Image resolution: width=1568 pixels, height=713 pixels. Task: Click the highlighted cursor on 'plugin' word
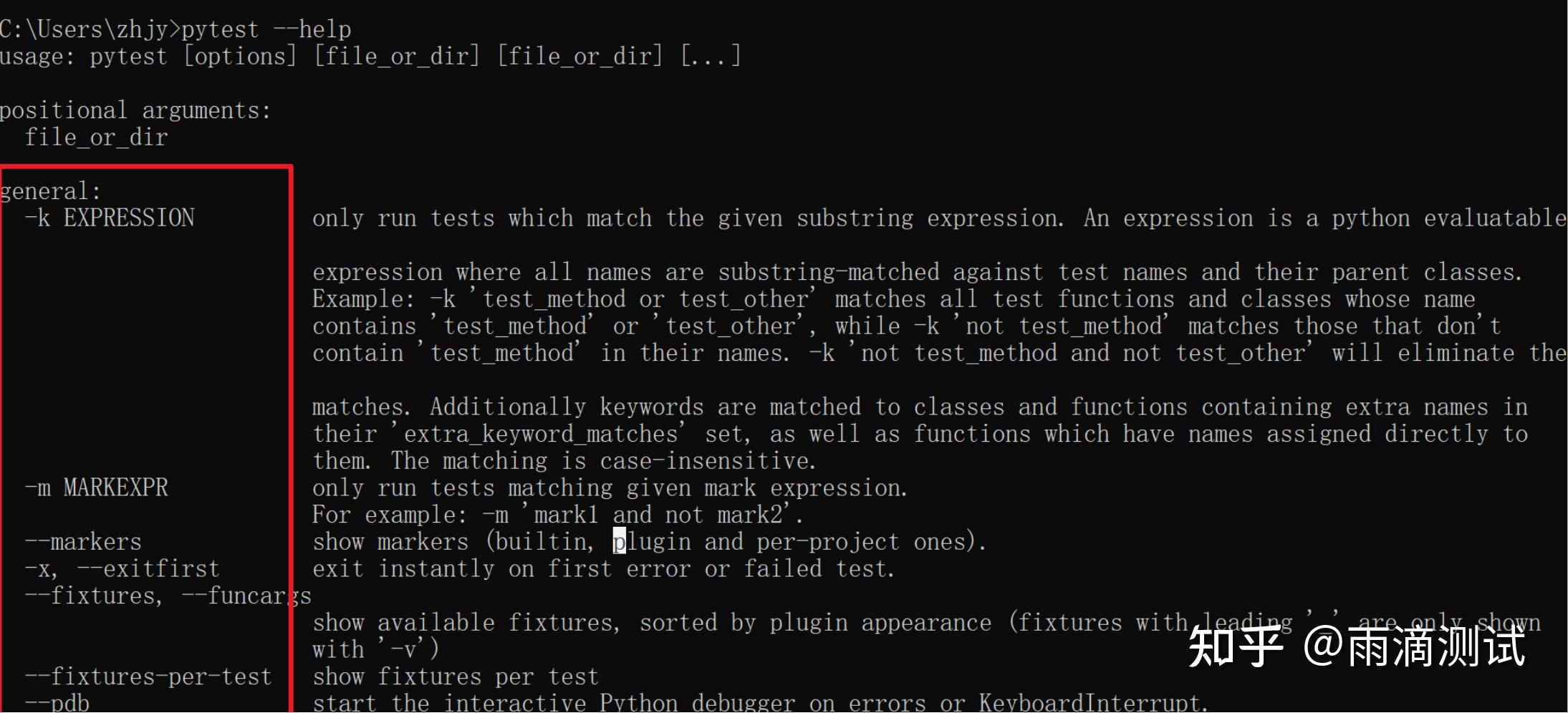[620, 542]
